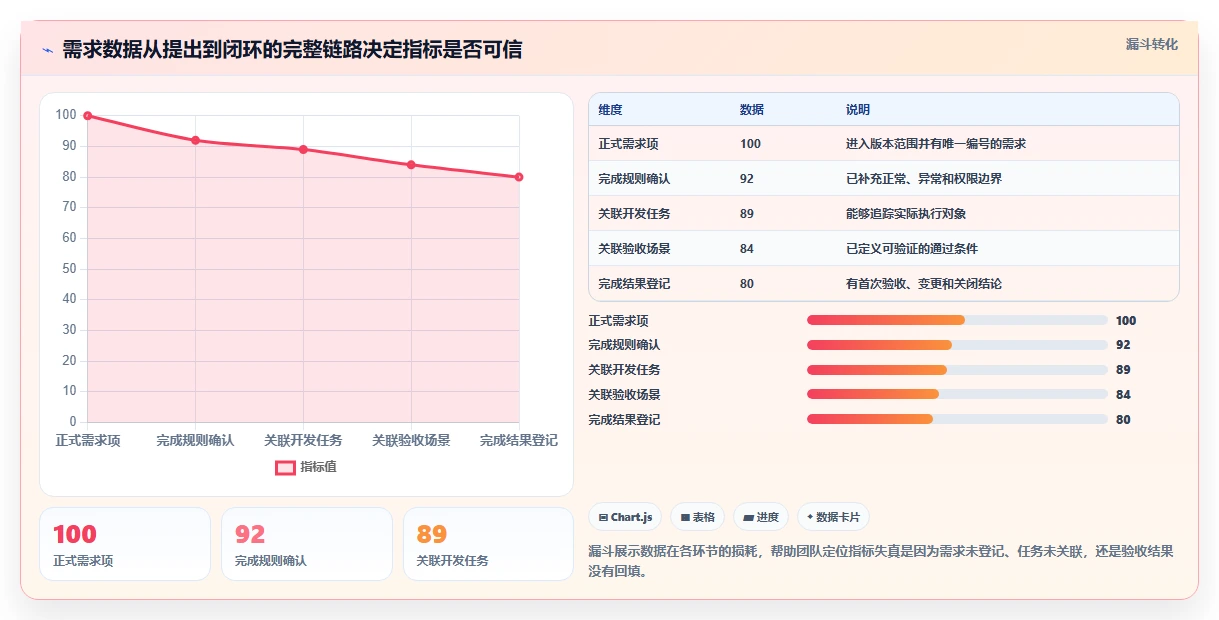Select the 关联开发任务 table row cell
1219x620 pixels.
[634, 214]
